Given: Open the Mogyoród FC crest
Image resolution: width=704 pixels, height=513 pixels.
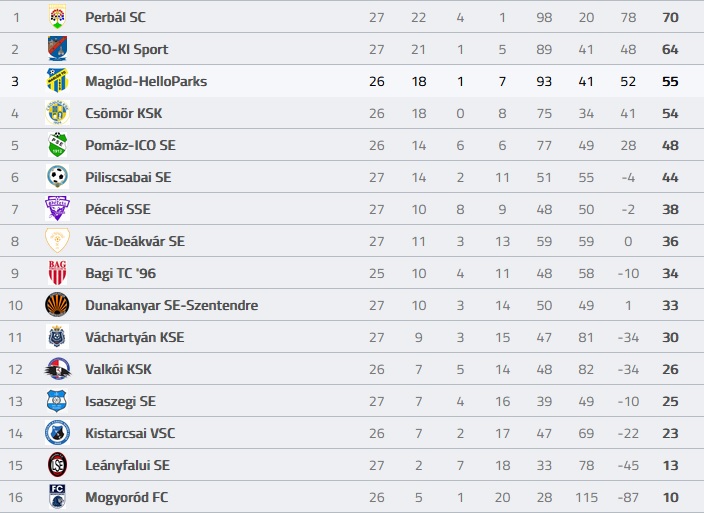Looking at the screenshot, I should click(x=57, y=497).
